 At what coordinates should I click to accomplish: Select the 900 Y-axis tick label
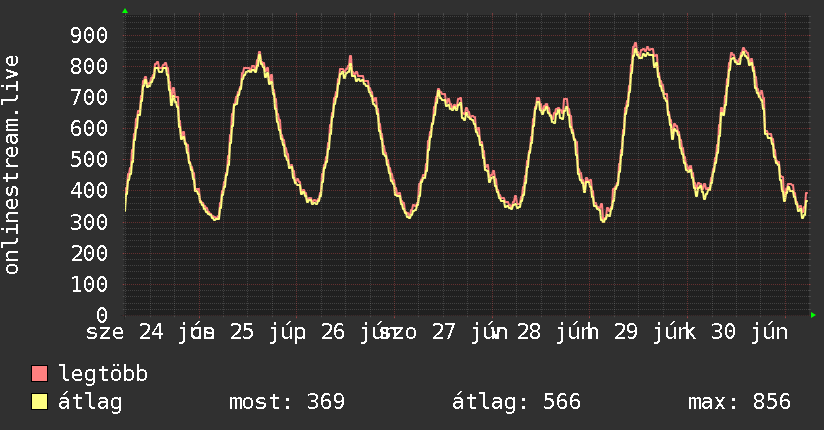(89, 35)
